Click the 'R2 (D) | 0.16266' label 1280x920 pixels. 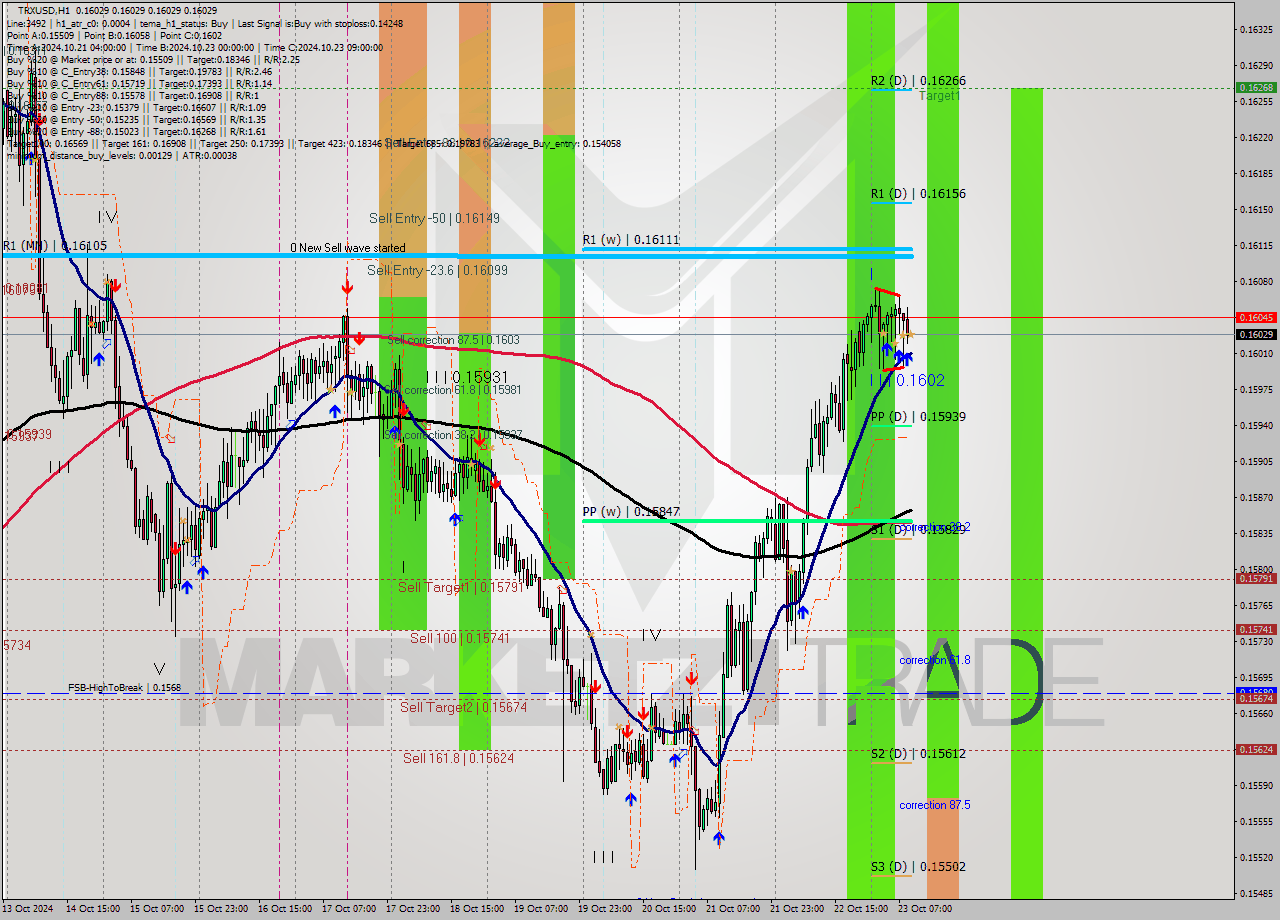tap(918, 81)
